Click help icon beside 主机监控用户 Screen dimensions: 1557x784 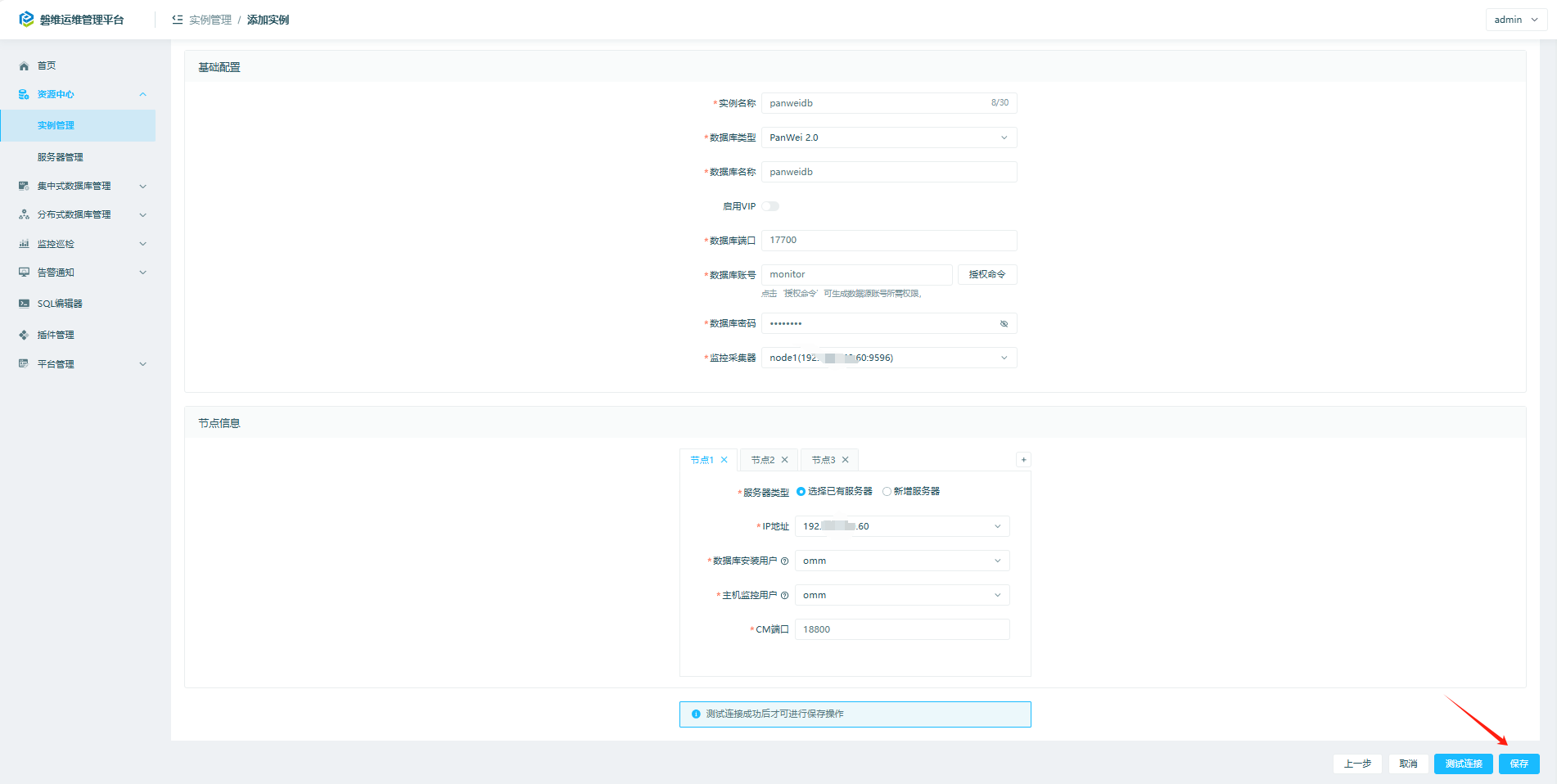pyautogui.click(x=785, y=596)
